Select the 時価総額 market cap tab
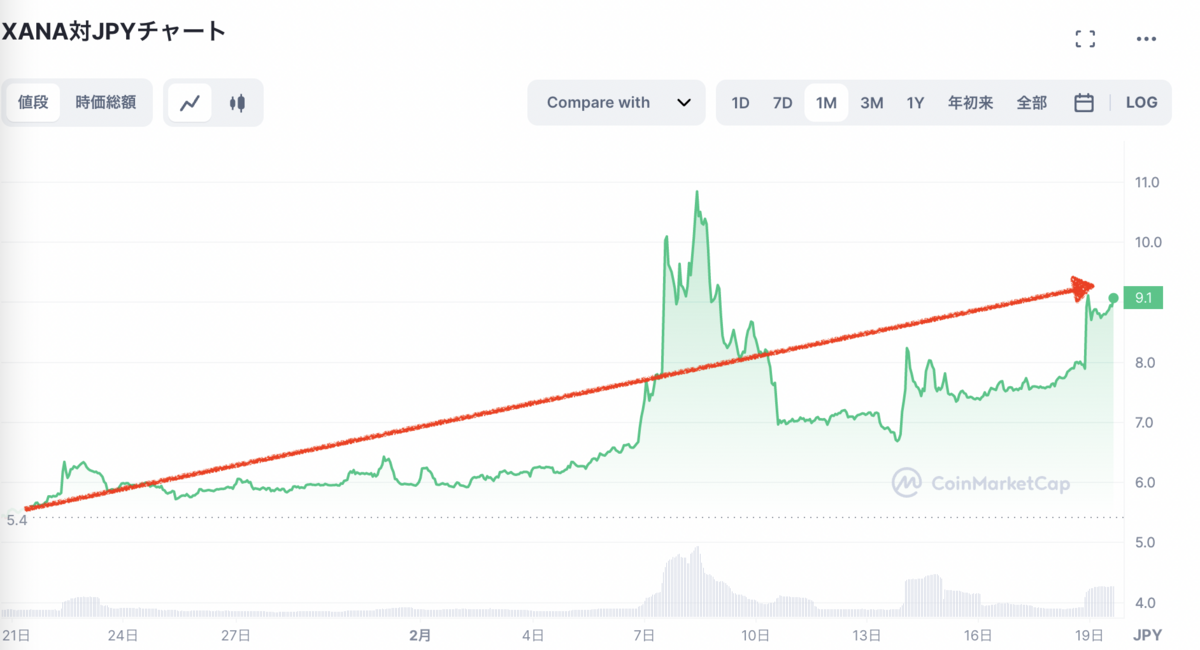 [x=106, y=102]
